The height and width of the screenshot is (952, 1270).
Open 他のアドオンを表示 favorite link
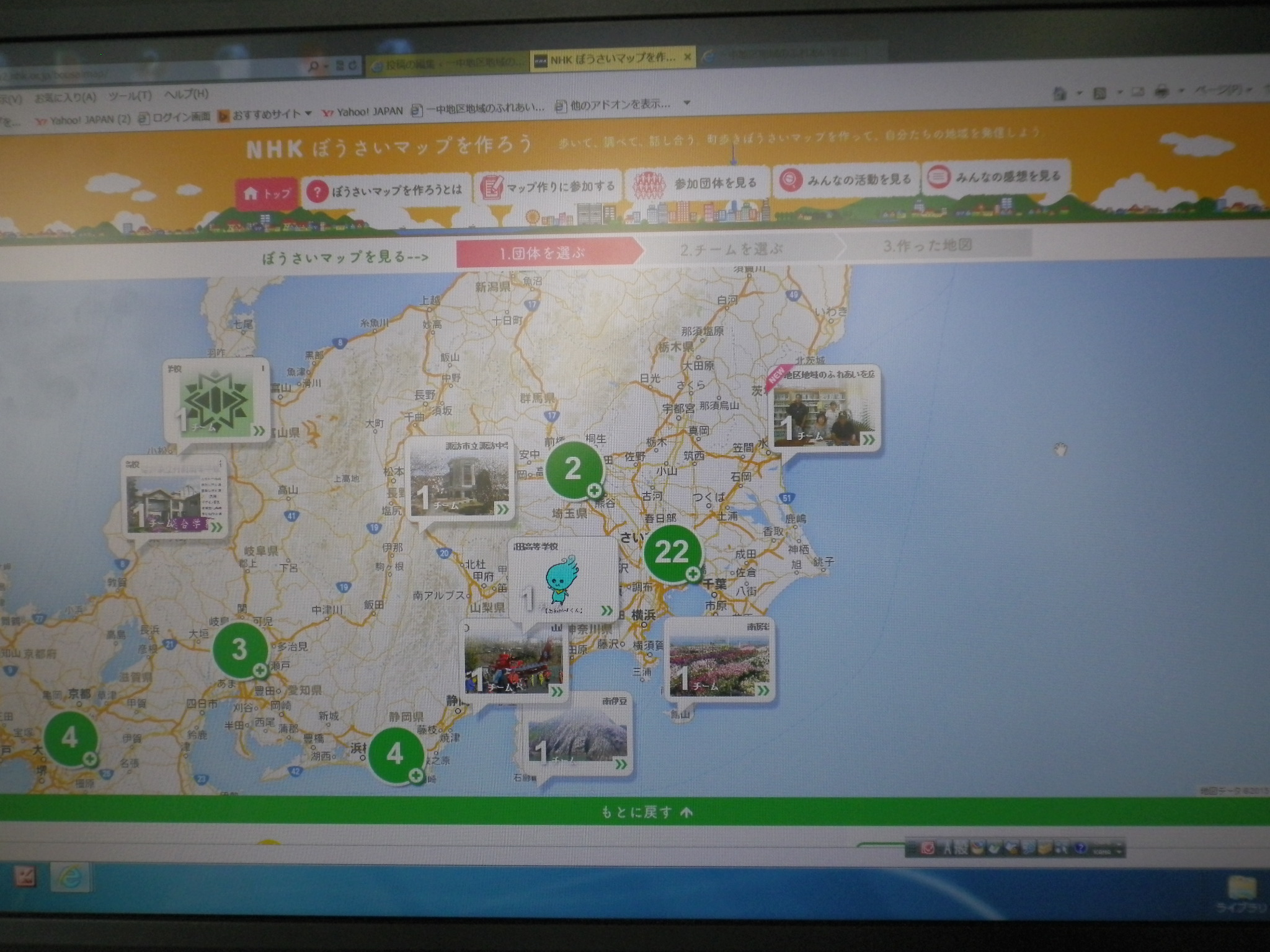[613, 105]
